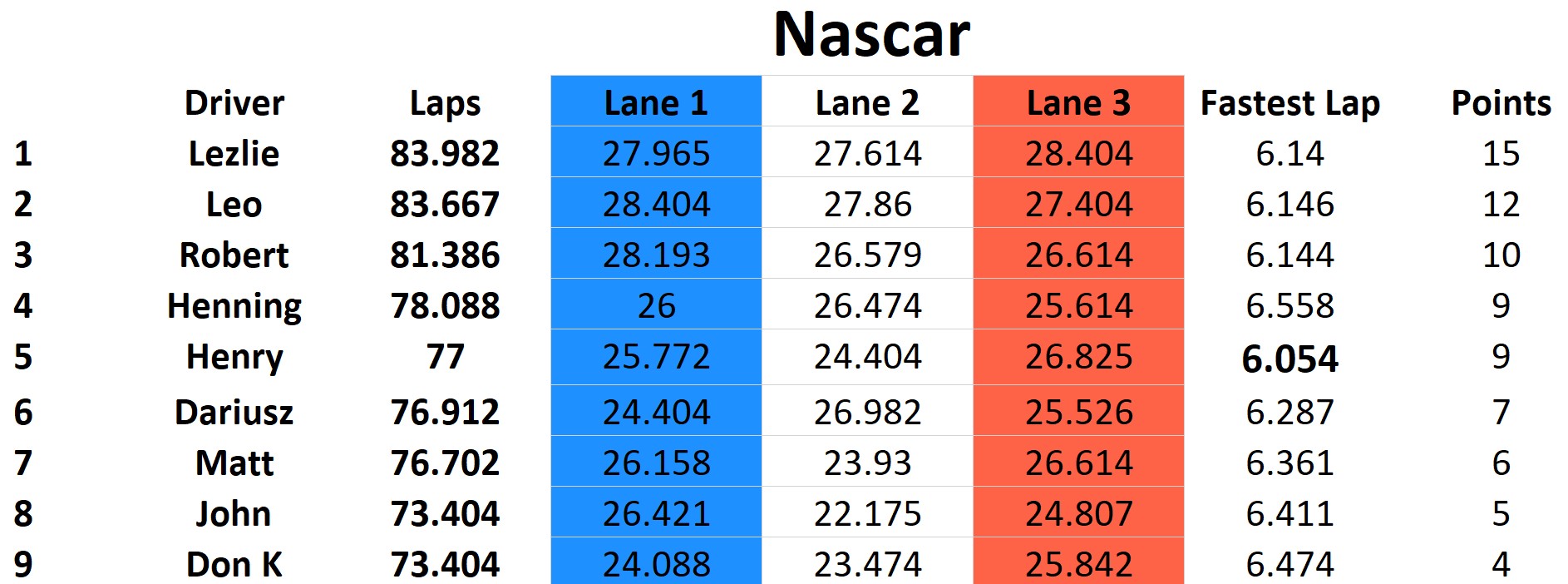Viewport: 1568px width, 584px height.
Task: Select Henning's fastest lap 6.558
Action: coord(1289,306)
